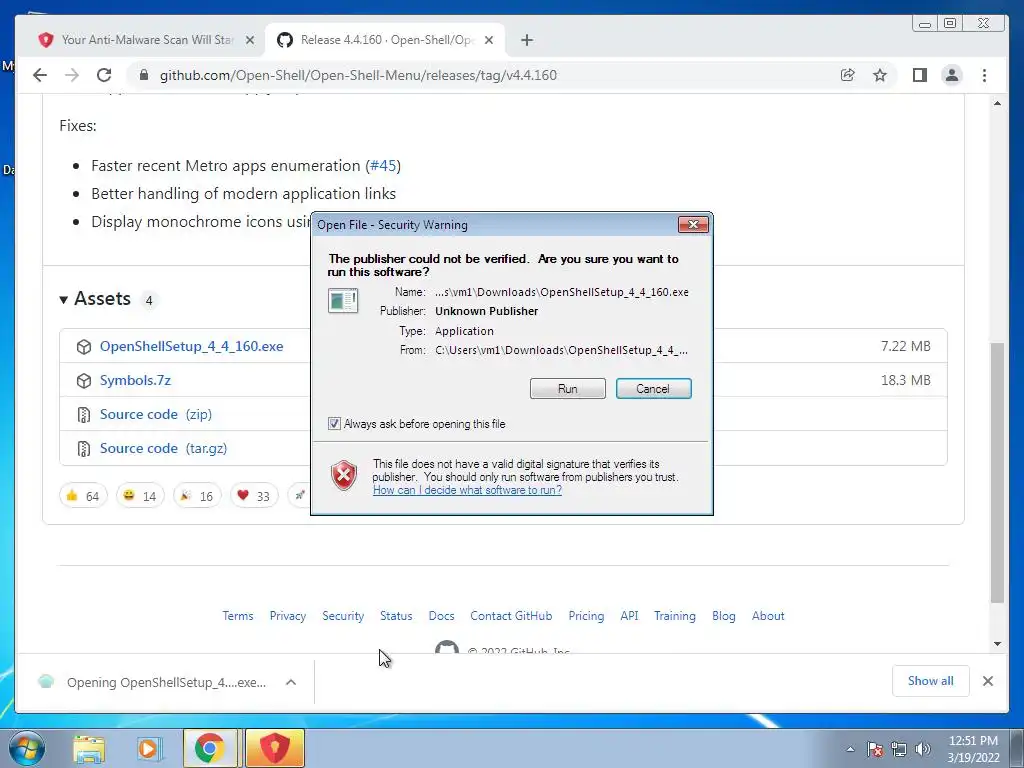Click the Chrome taskbar icon
This screenshot has width=1024, height=768.
click(209, 748)
